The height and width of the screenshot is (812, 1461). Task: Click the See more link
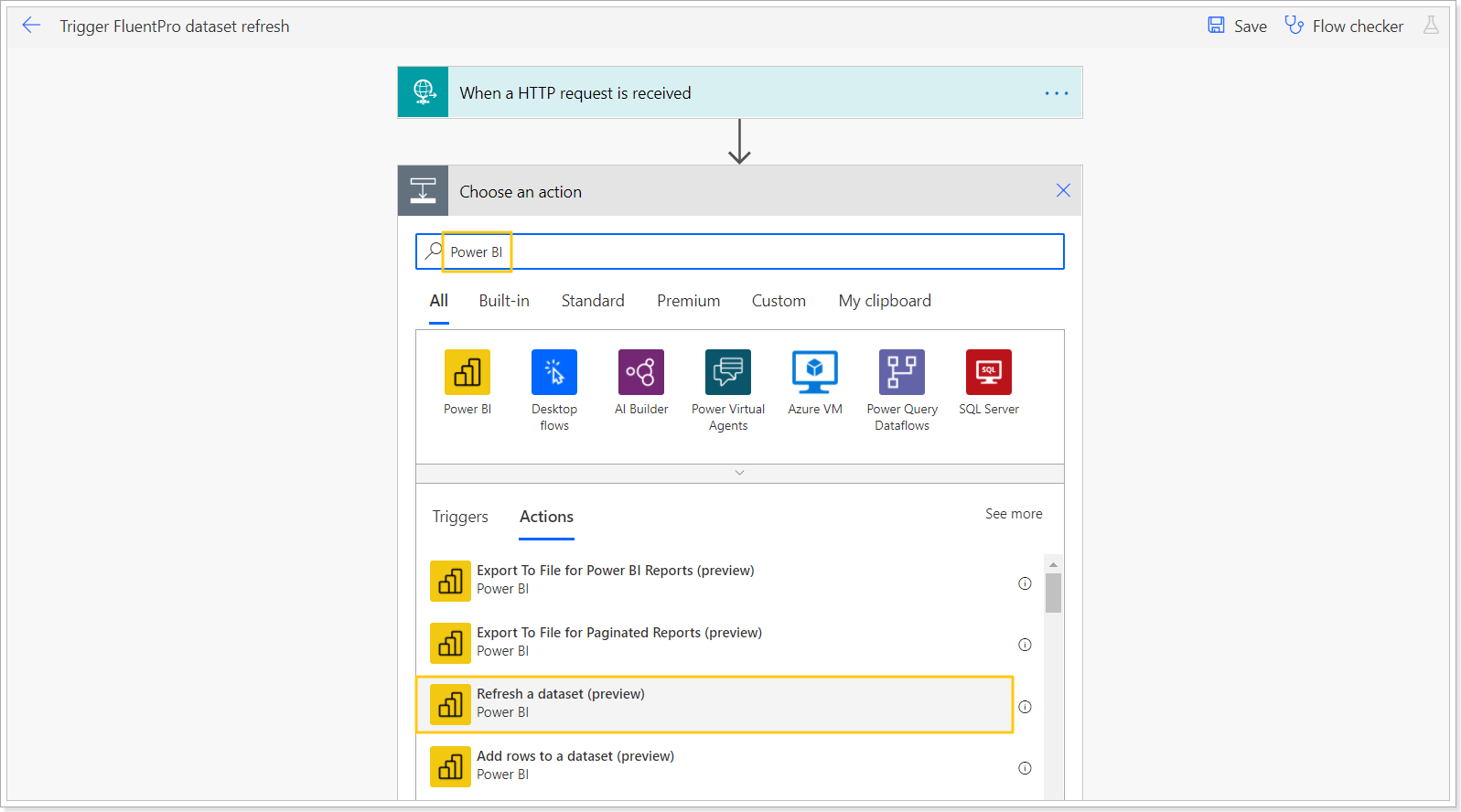(x=1014, y=514)
